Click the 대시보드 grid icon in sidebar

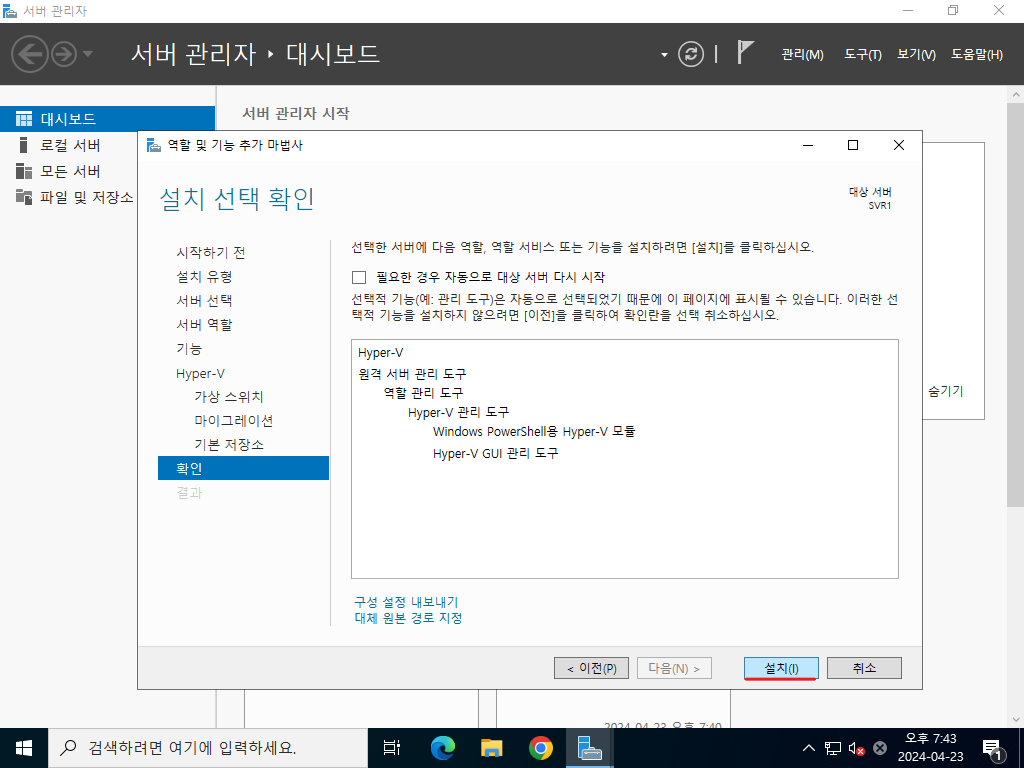[24, 119]
